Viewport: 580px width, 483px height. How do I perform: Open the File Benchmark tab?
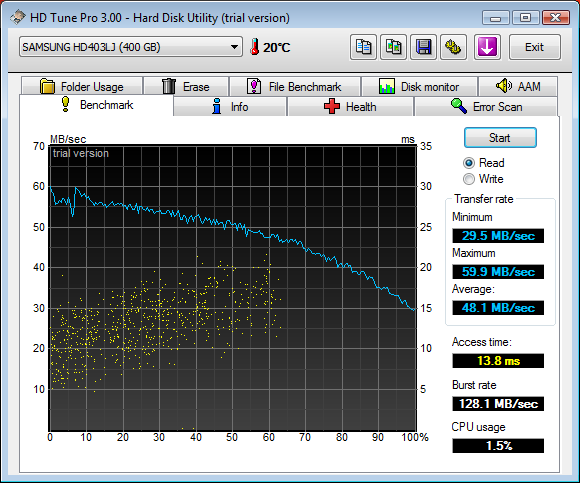294,87
